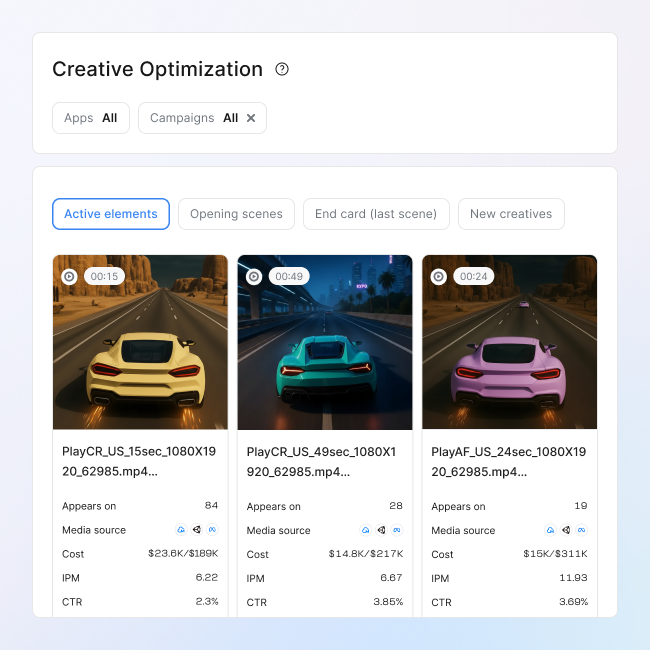Open PlayCR_US_49sec file name link
650x650 pixels.
pyautogui.click(x=322, y=461)
